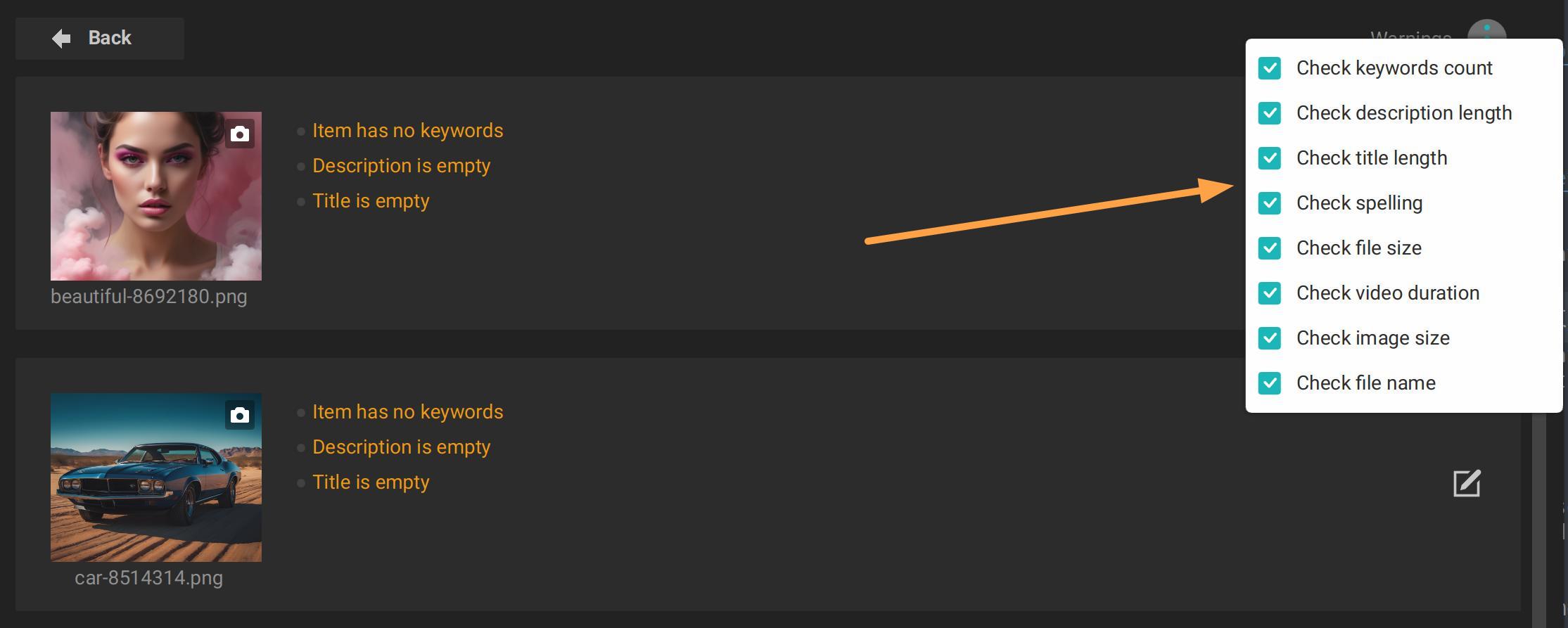Viewport: 1568px width, 628px height.
Task: Select the car-8514314.png thumbnail
Action: 156,478
